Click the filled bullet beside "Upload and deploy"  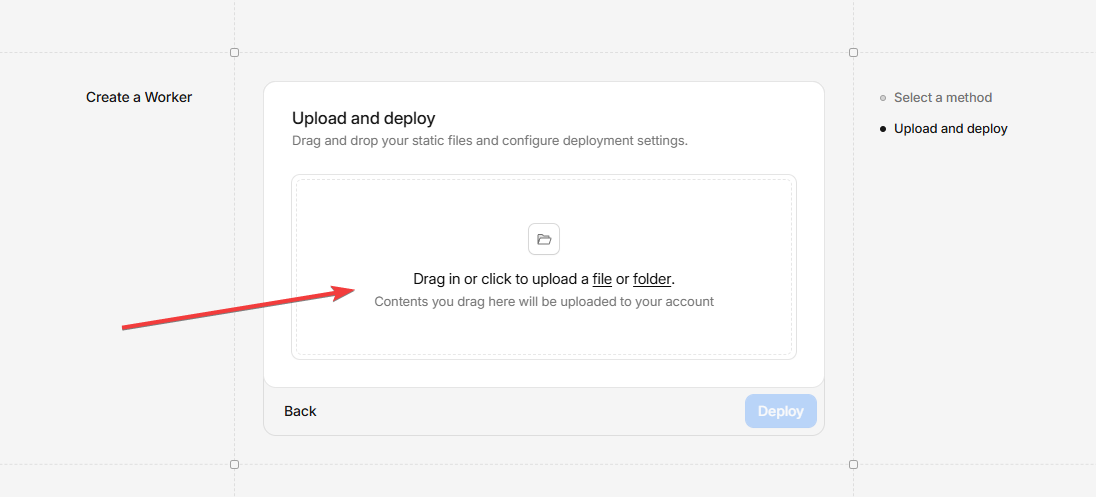coord(882,129)
